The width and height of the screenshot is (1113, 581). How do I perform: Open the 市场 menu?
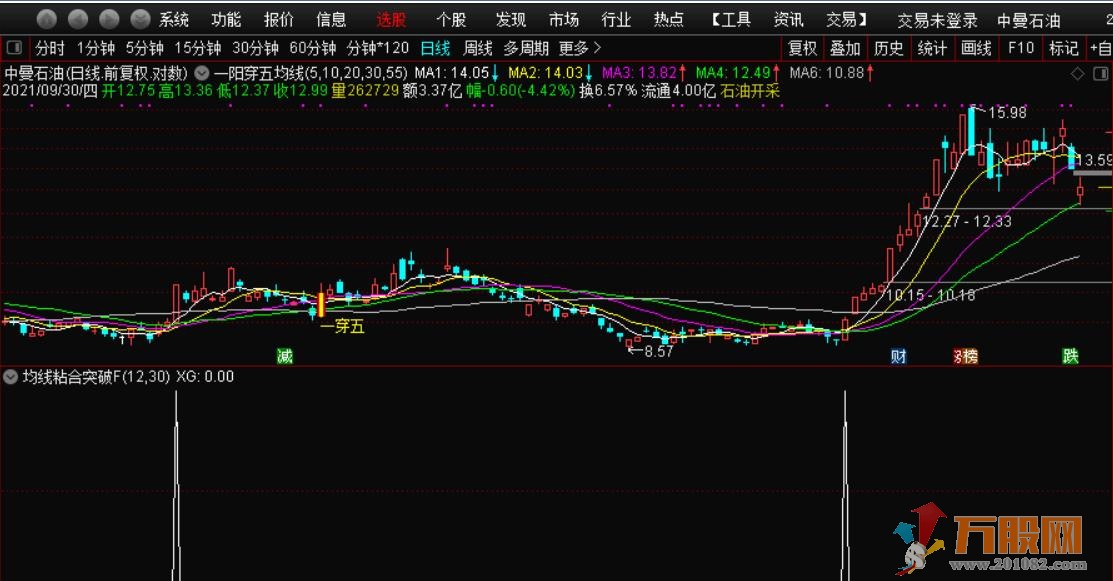tap(564, 20)
